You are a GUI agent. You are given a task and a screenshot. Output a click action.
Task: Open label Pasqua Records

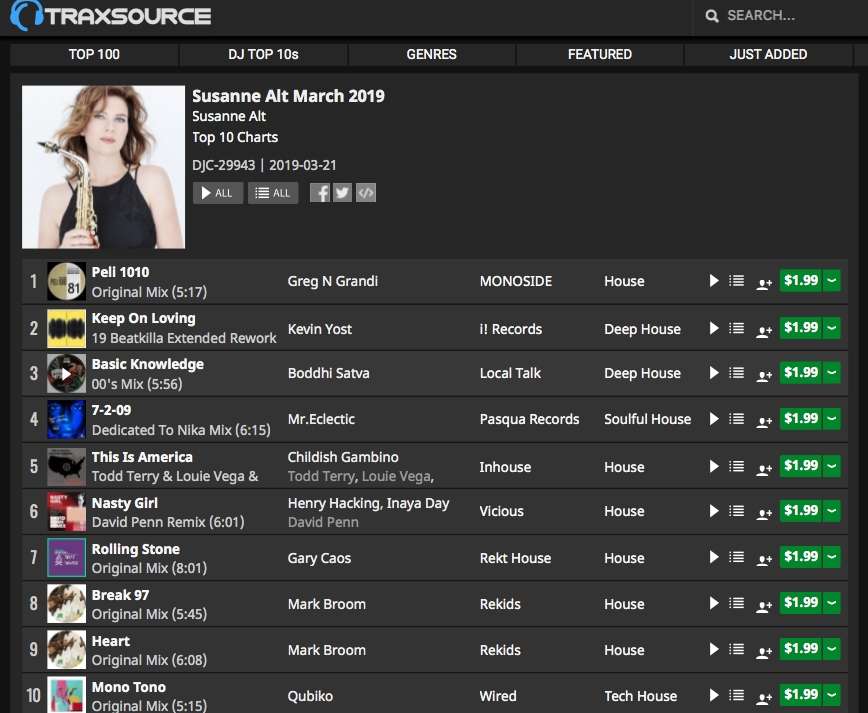529,419
